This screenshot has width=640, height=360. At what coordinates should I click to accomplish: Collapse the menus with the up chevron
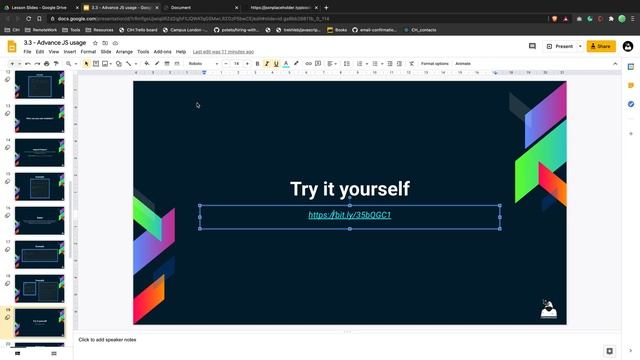point(615,64)
